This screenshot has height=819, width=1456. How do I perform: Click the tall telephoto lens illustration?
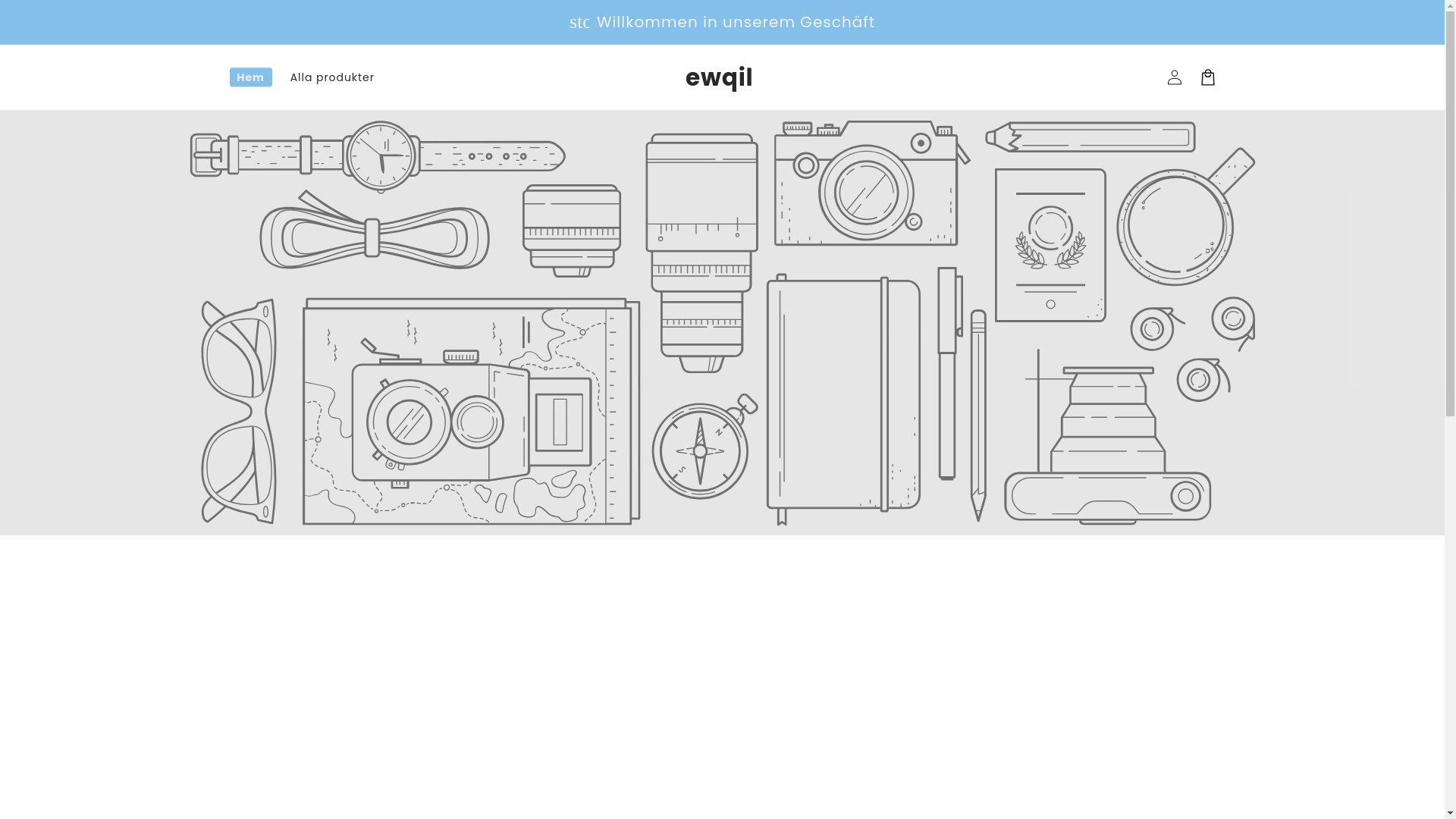[701, 253]
